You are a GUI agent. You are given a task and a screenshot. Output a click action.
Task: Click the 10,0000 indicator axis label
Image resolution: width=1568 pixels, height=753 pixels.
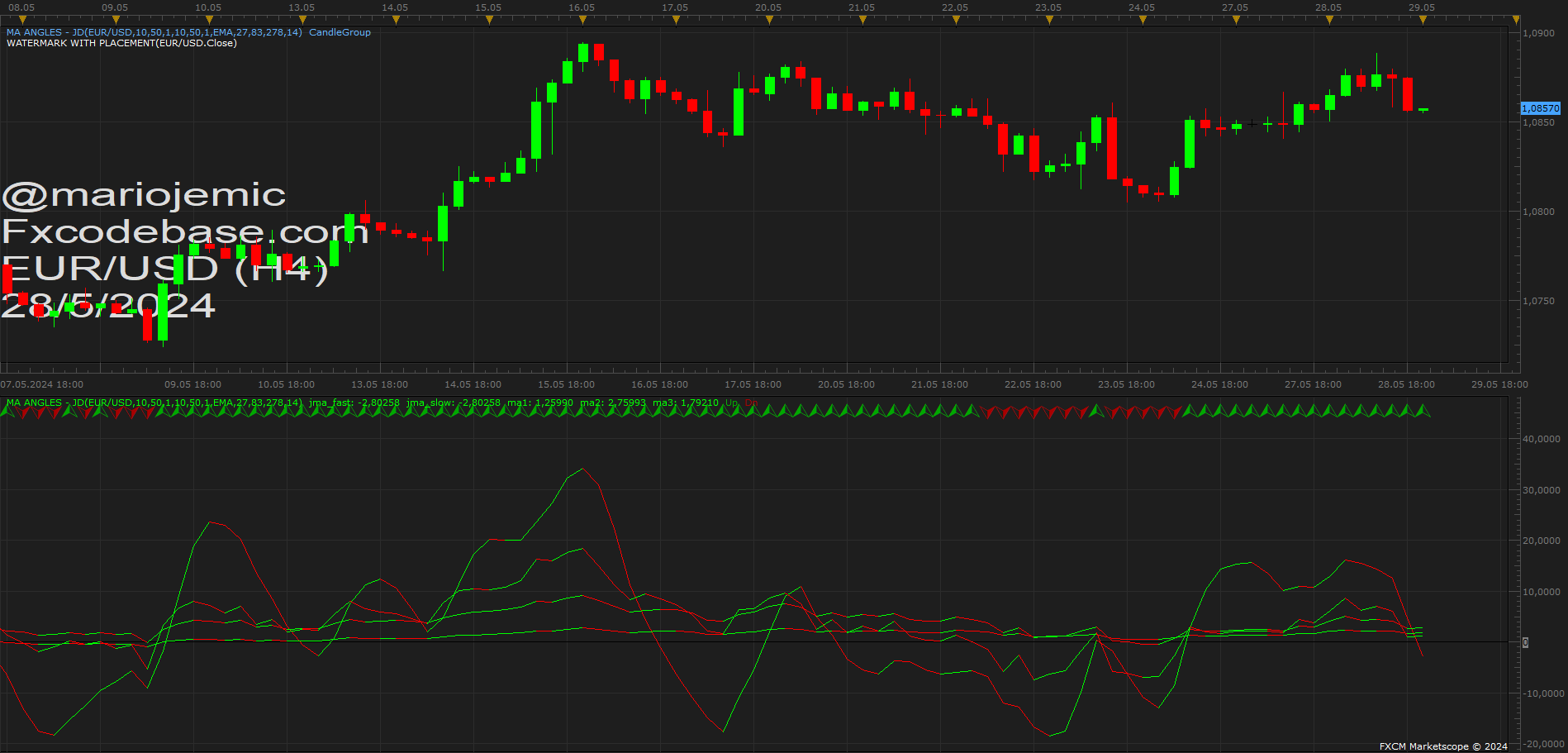(1542, 592)
